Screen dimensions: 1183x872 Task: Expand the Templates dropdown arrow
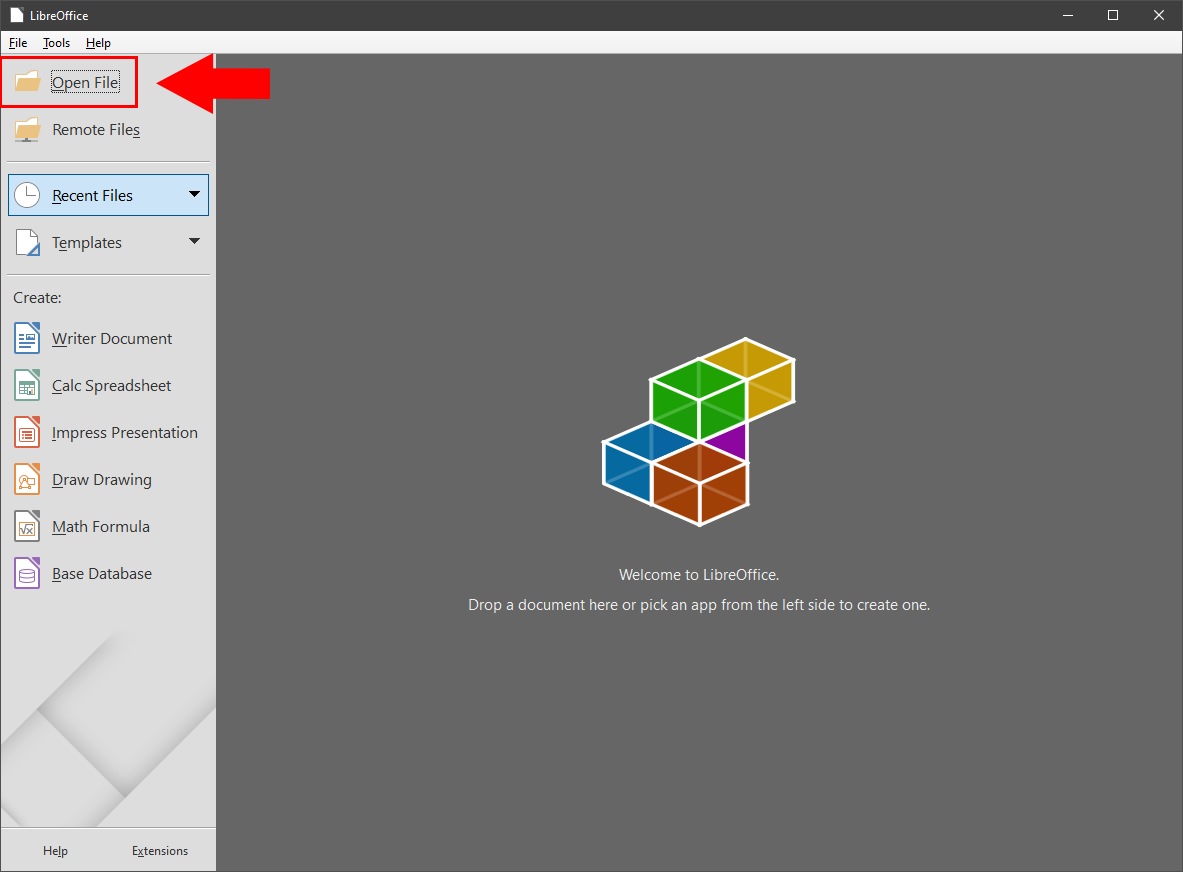coord(196,242)
